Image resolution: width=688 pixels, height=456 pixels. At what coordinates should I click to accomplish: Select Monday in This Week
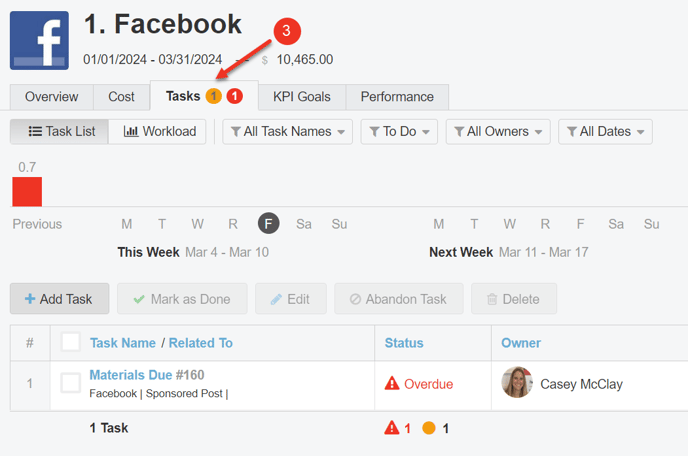point(127,224)
